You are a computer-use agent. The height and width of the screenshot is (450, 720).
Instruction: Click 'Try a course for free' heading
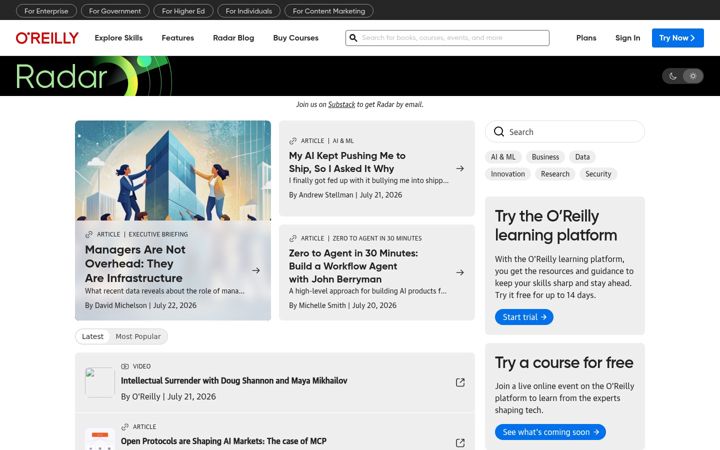[x=564, y=363]
